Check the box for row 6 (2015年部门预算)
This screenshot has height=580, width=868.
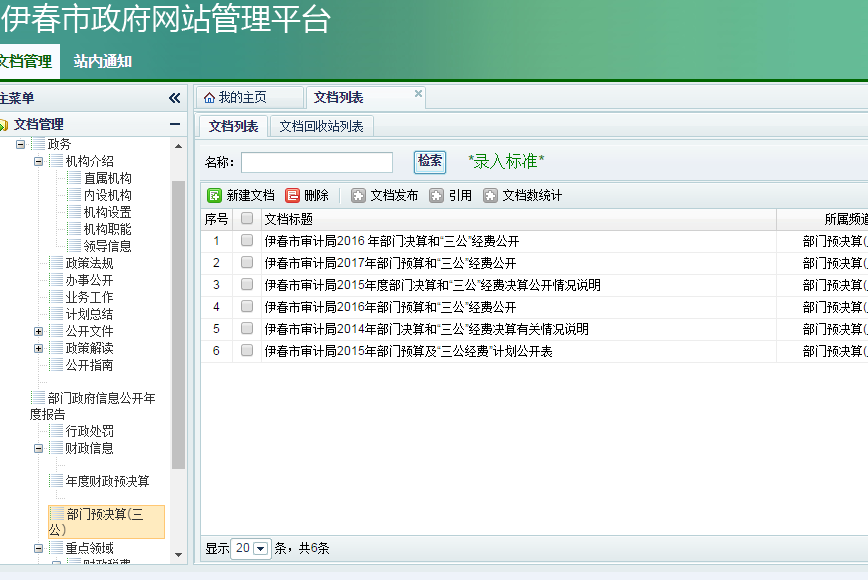click(x=247, y=350)
